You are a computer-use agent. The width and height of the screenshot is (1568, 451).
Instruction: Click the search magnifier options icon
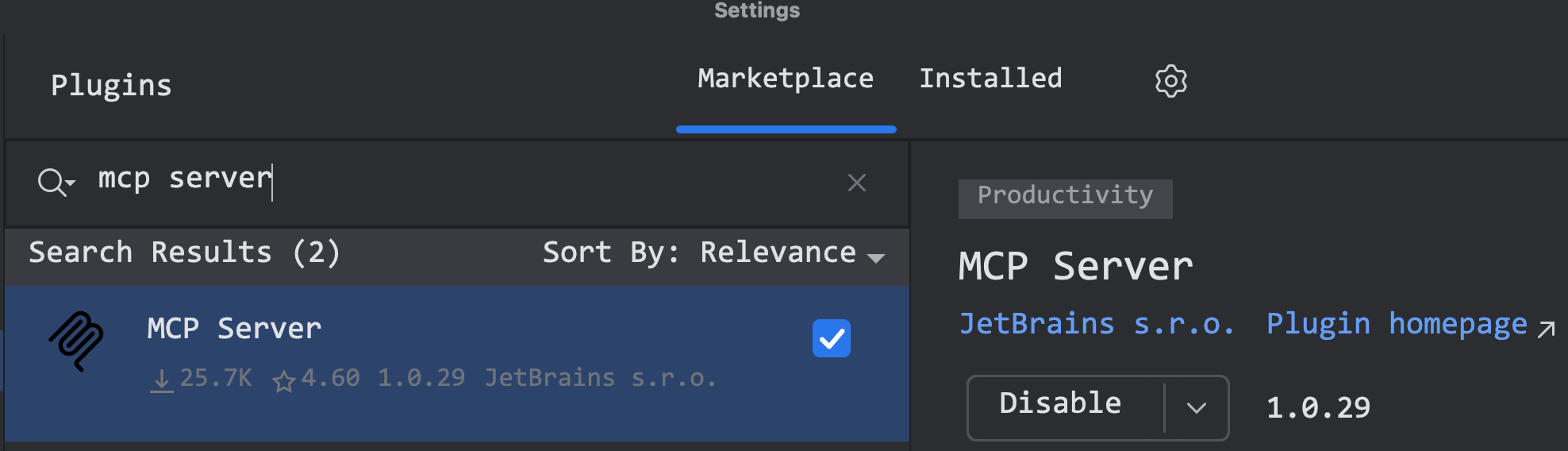(x=55, y=183)
